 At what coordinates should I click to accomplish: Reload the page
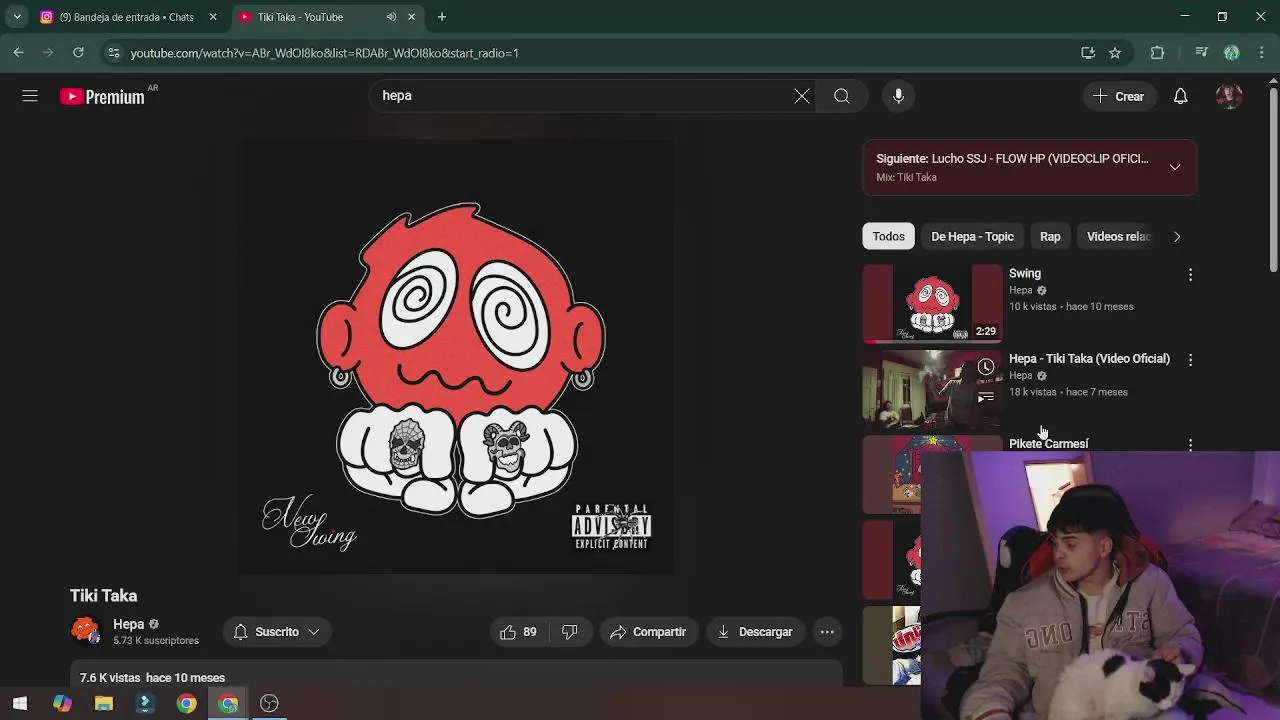(78, 53)
